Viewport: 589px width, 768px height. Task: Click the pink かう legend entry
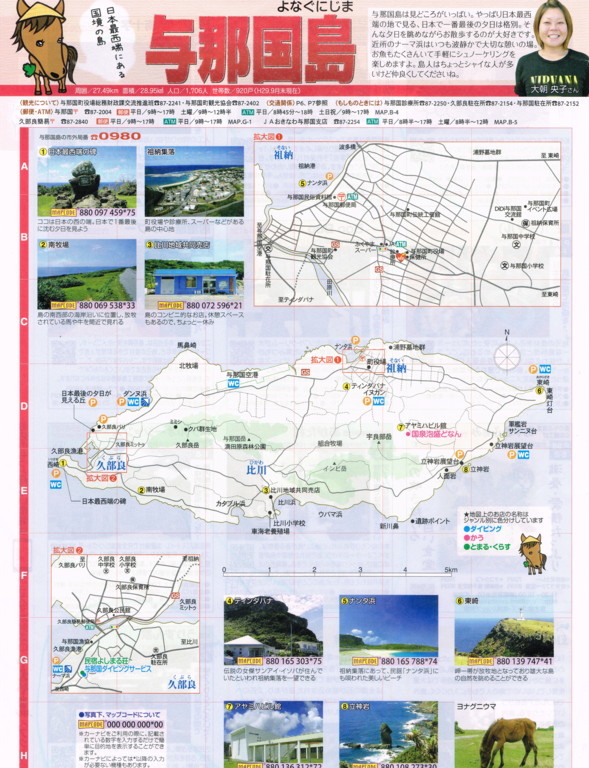click(473, 537)
